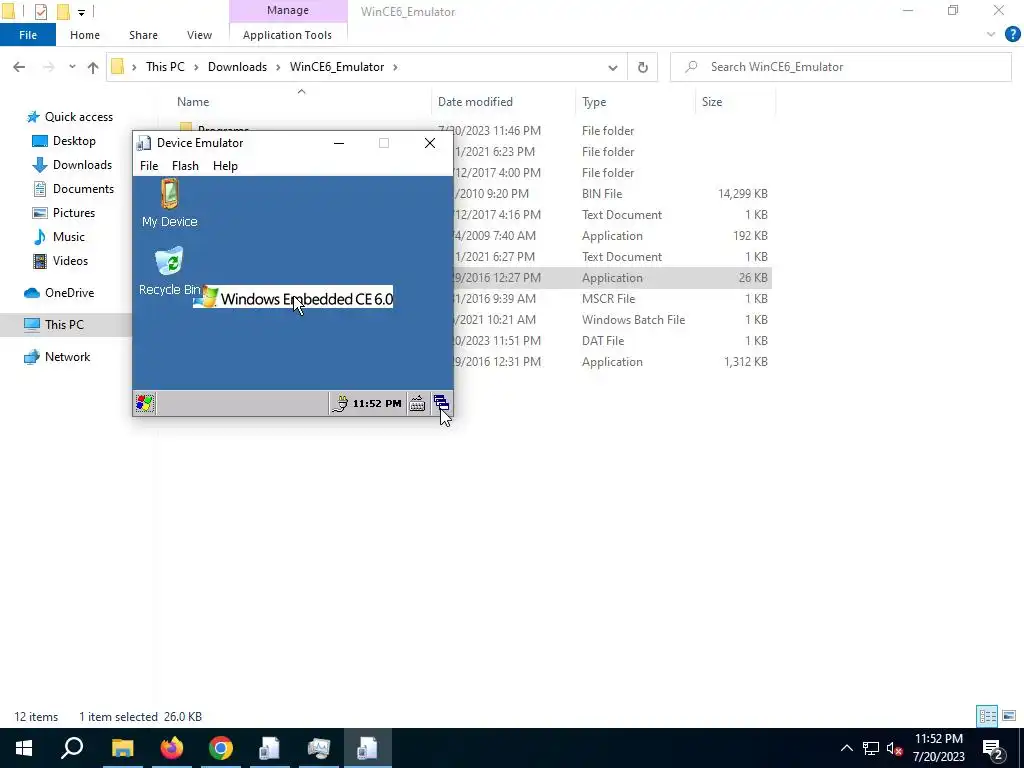The height and width of the screenshot is (768, 1024).
Task: Open the Windows CE Start button
Action: point(144,403)
